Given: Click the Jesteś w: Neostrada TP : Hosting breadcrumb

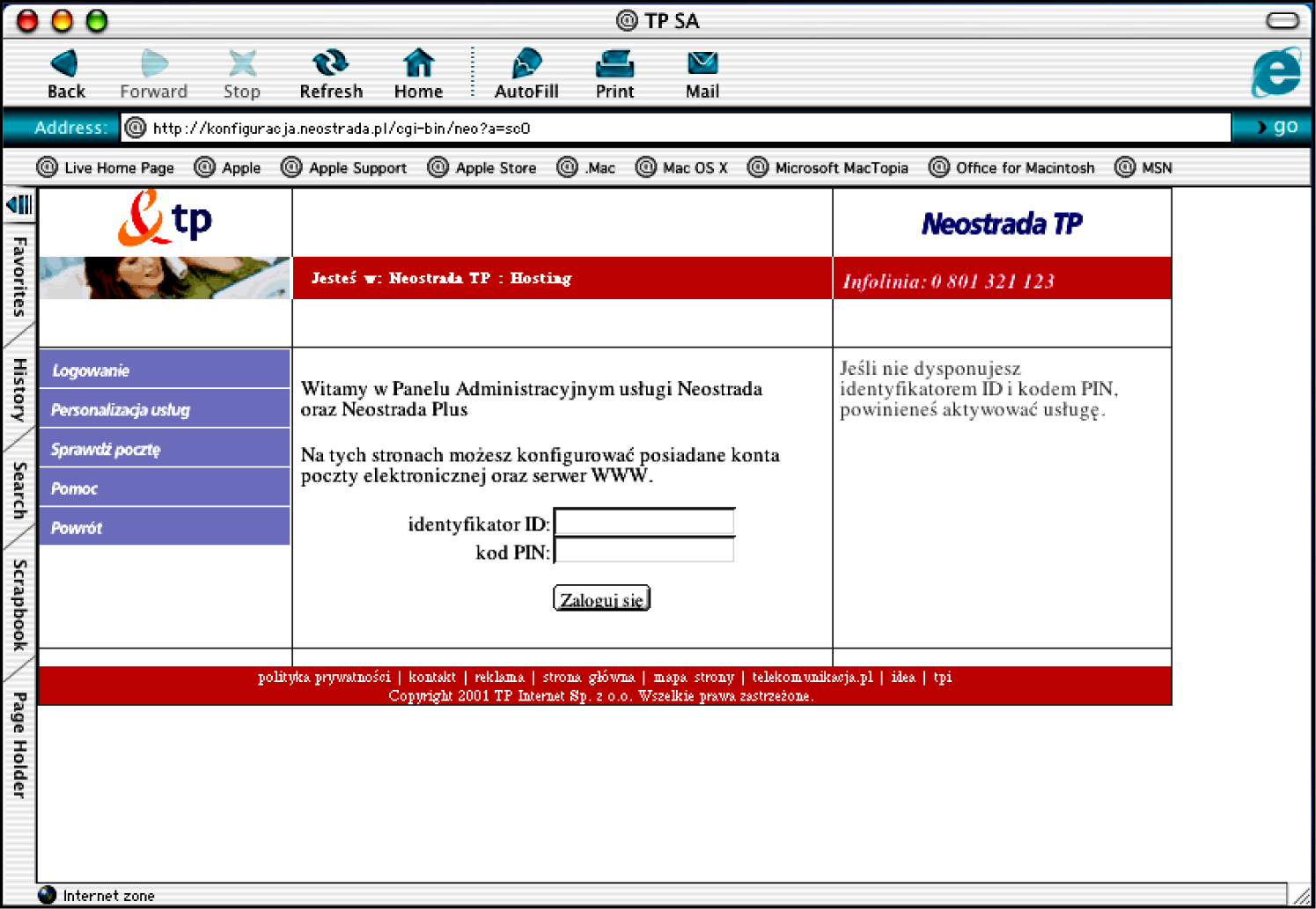Looking at the screenshot, I should point(441,278).
